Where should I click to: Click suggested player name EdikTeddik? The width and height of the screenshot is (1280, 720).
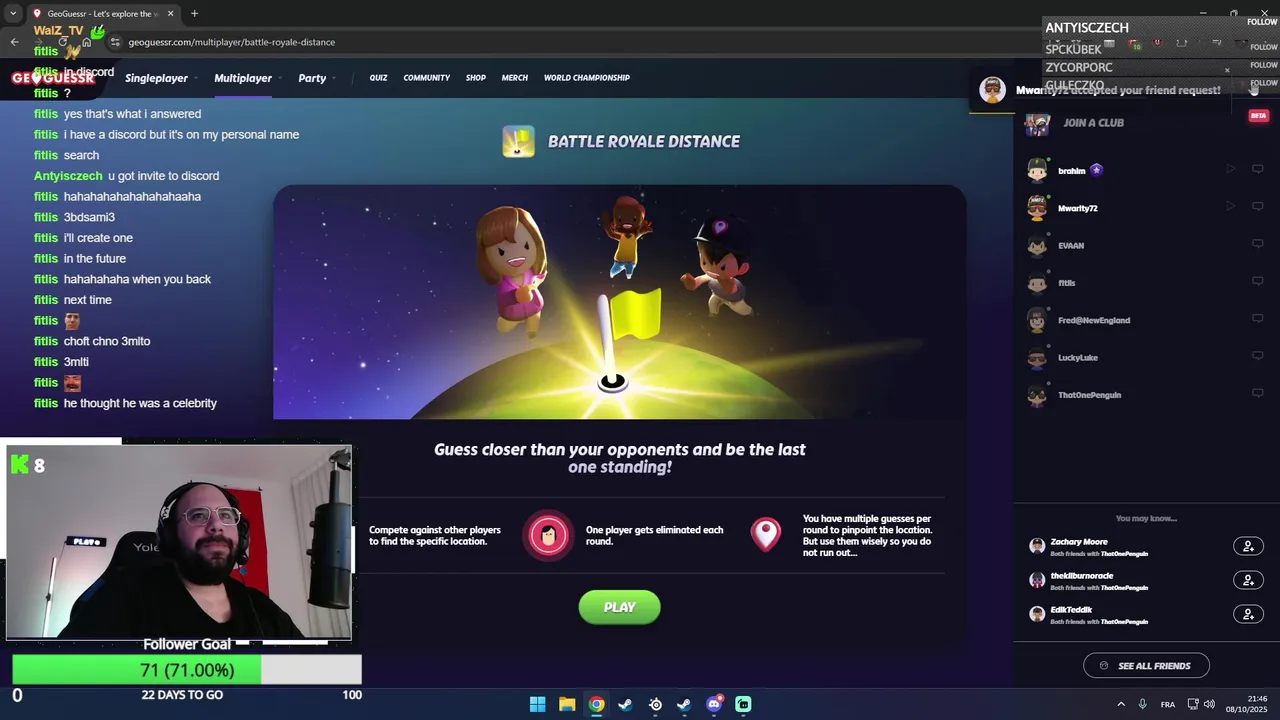point(1071,610)
